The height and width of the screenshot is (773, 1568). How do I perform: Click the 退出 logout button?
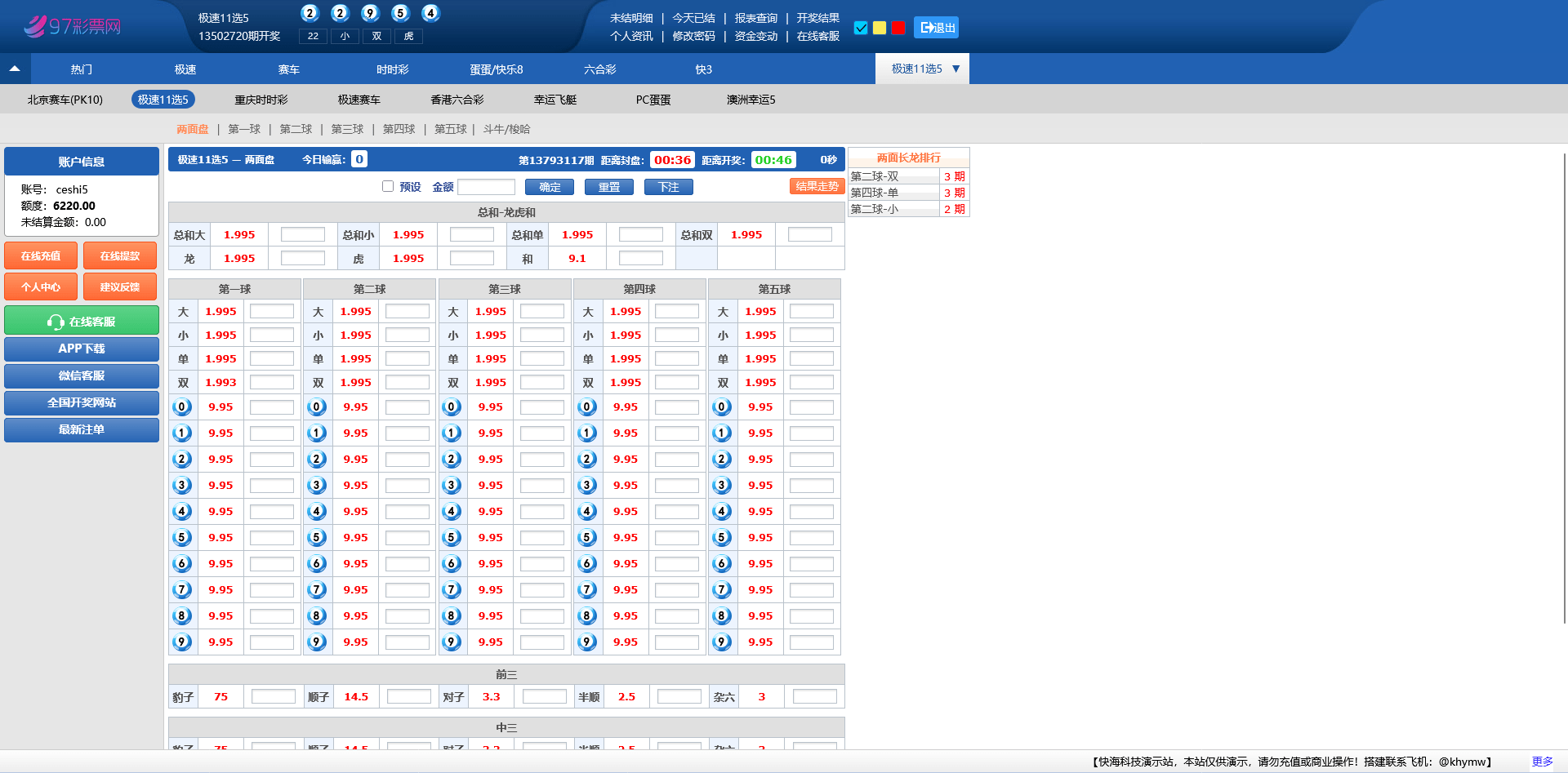936,28
